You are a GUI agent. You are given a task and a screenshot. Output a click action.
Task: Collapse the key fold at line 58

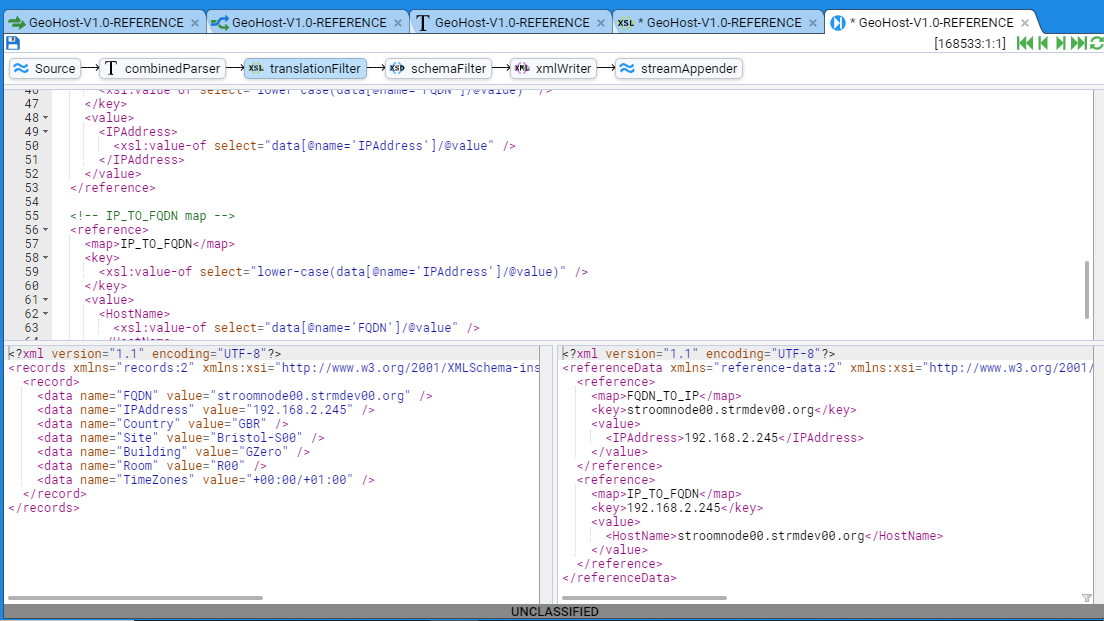coord(46,258)
